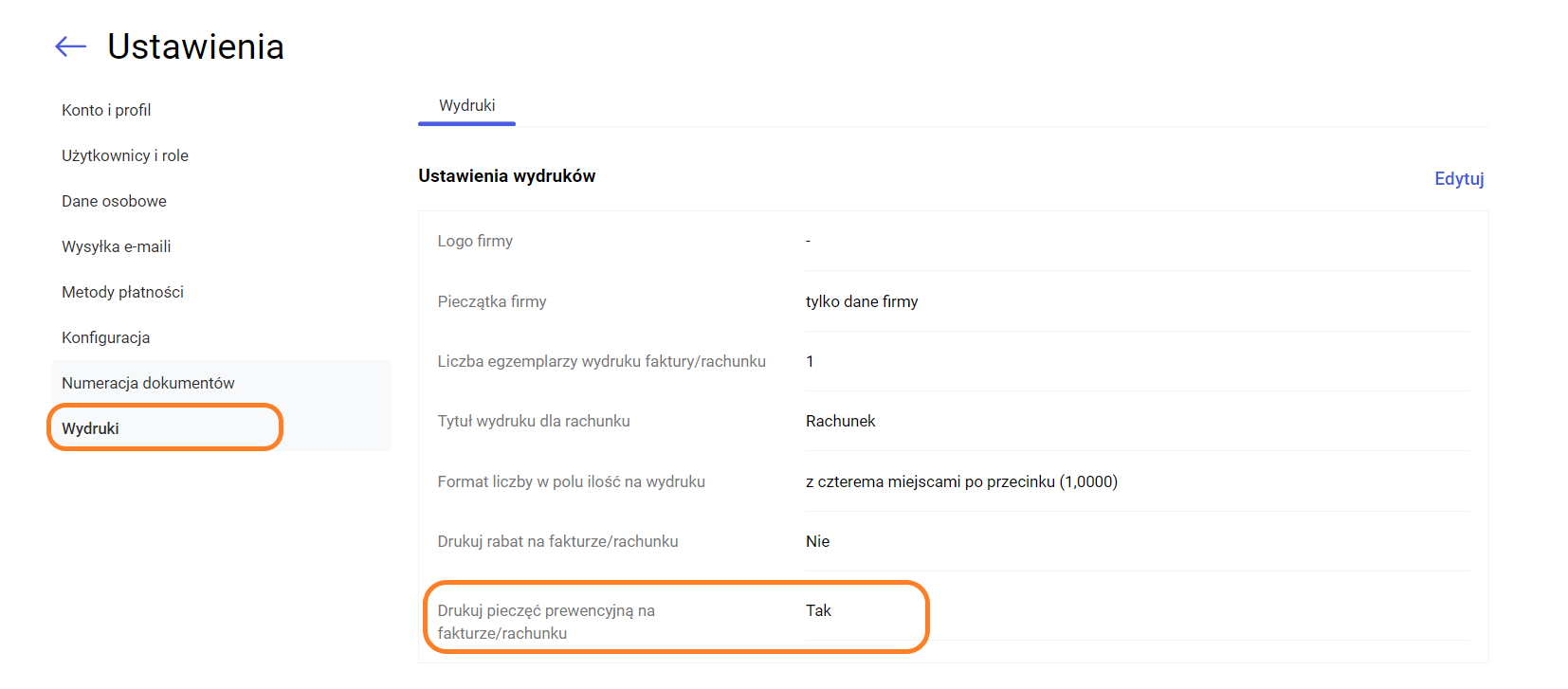
Task: Click Wydruki in the left sidebar
Action: pyautogui.click(x=91, y=428)
